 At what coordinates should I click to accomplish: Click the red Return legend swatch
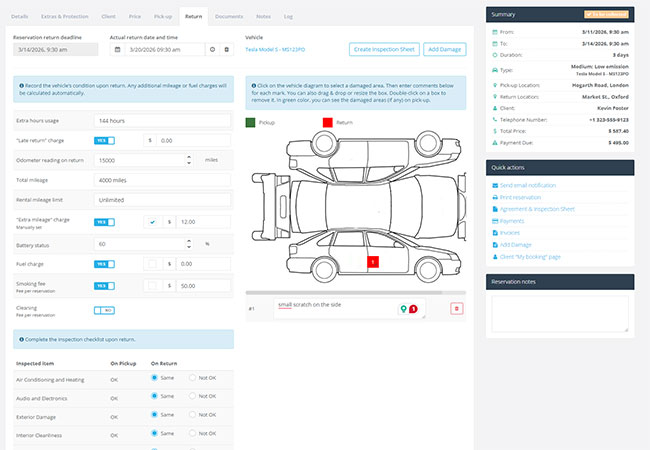327,123
